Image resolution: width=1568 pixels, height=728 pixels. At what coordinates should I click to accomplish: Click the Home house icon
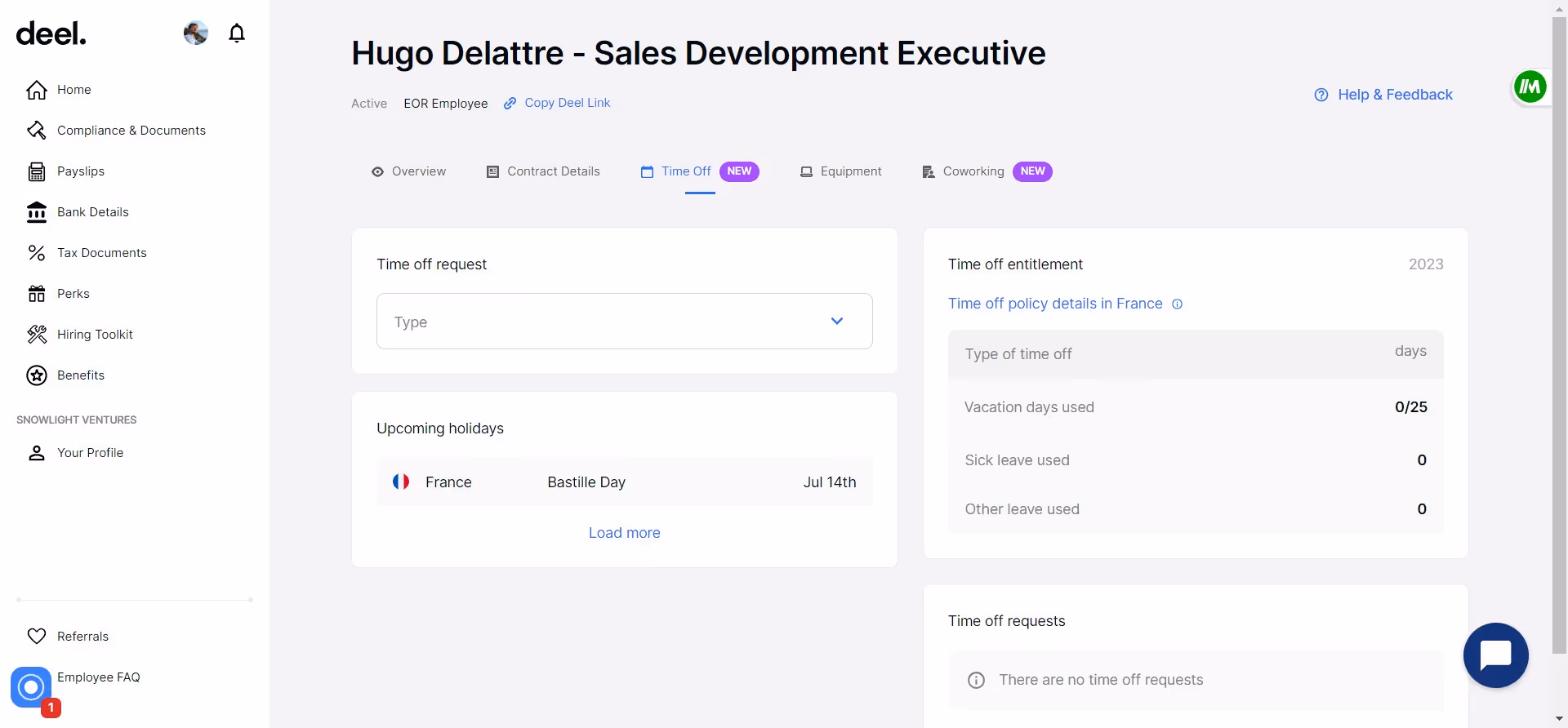point(37,90)
